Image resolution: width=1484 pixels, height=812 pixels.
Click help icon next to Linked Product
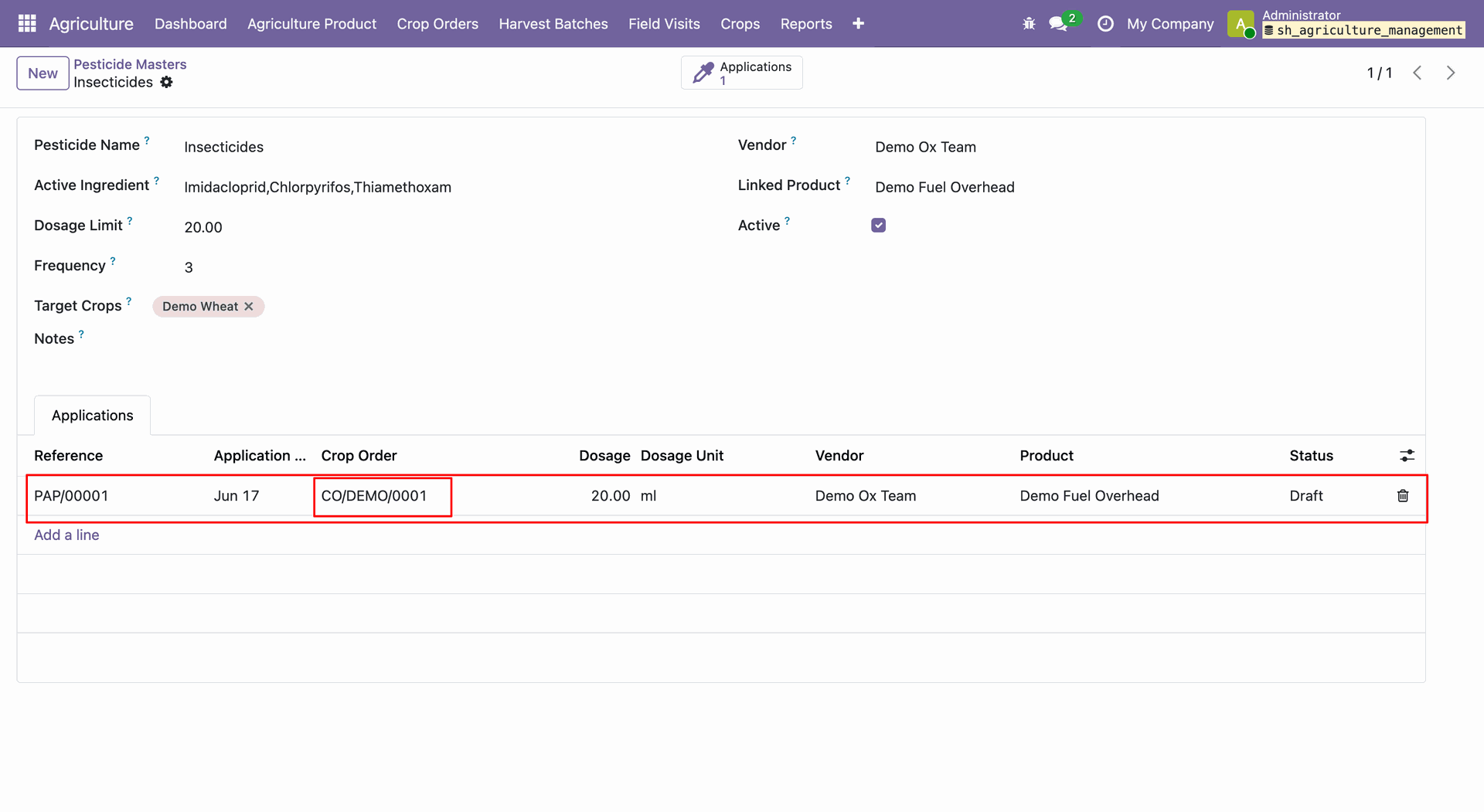click(847, 180)
